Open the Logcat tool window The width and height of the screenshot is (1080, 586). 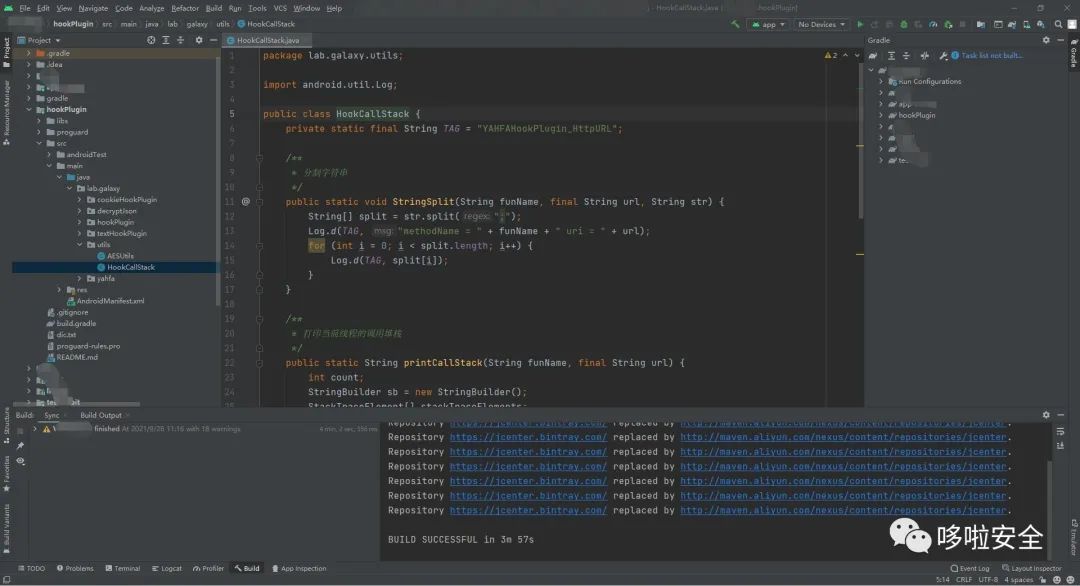167,568
